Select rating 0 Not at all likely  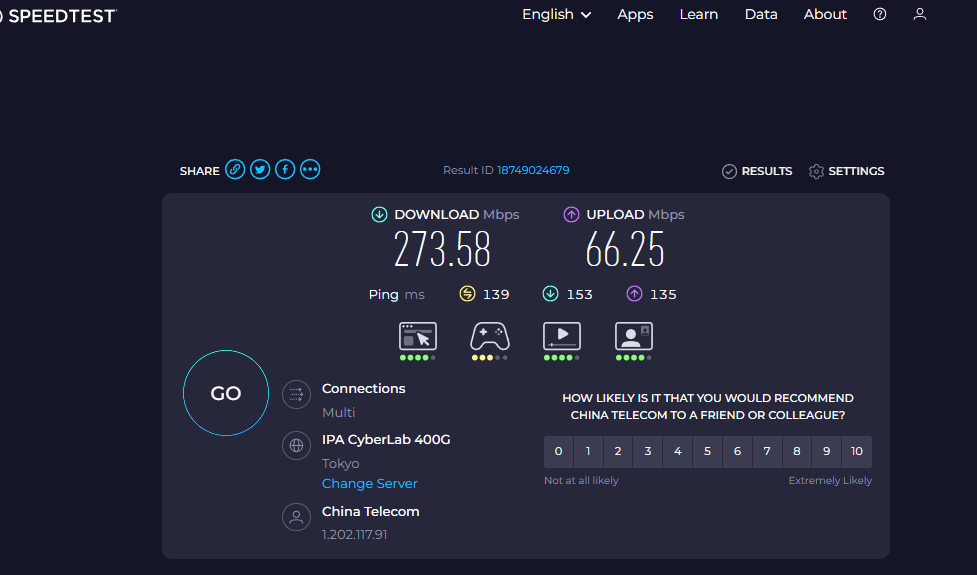[x=558, y=452]
